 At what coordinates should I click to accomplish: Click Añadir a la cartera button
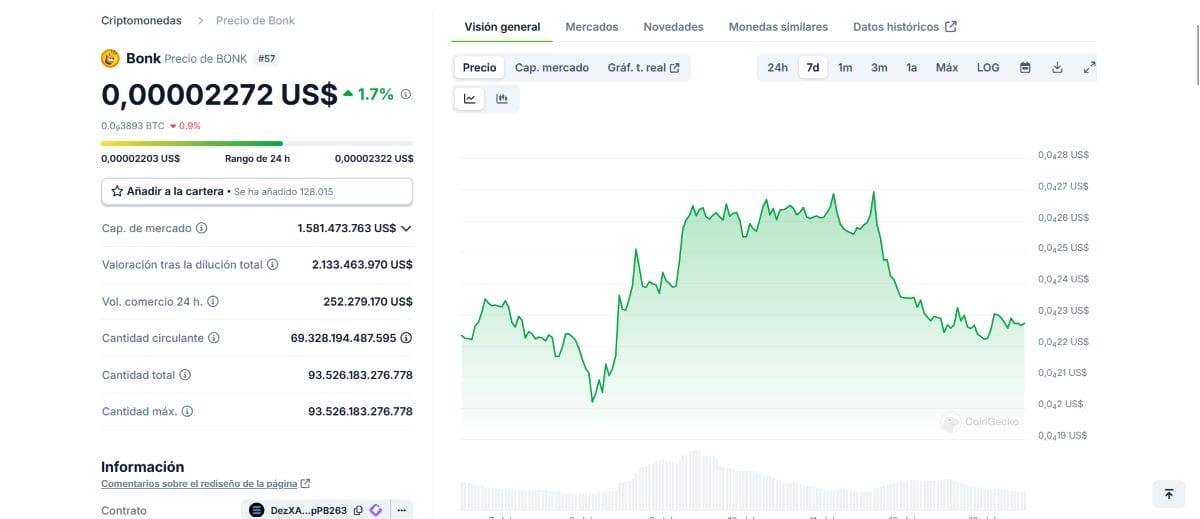click(x=257, y=191)
